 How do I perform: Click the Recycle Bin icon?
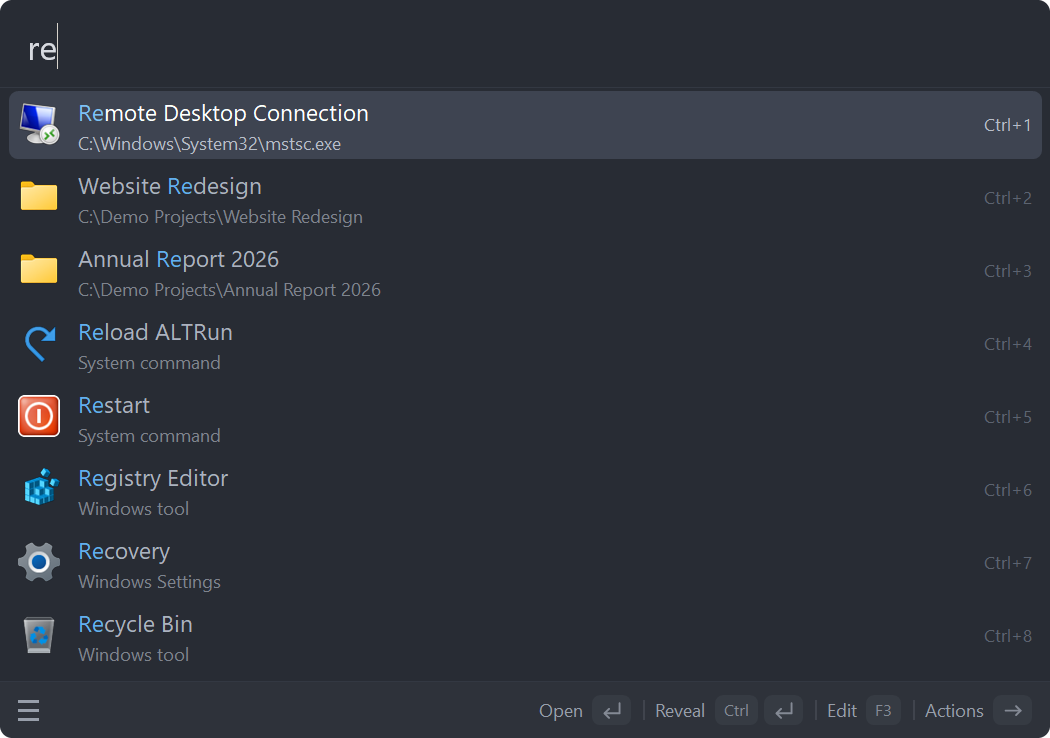[x=39, y=635]
